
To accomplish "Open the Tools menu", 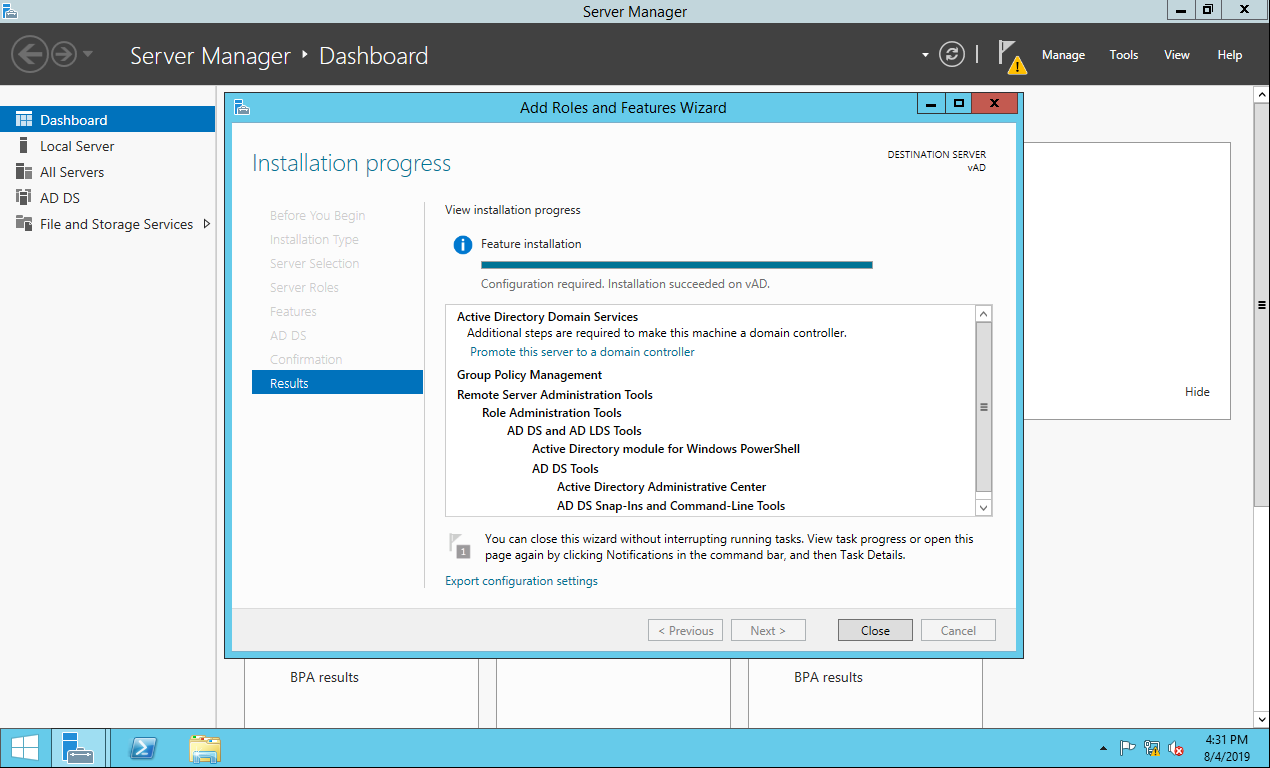I will pos(1124,55).
